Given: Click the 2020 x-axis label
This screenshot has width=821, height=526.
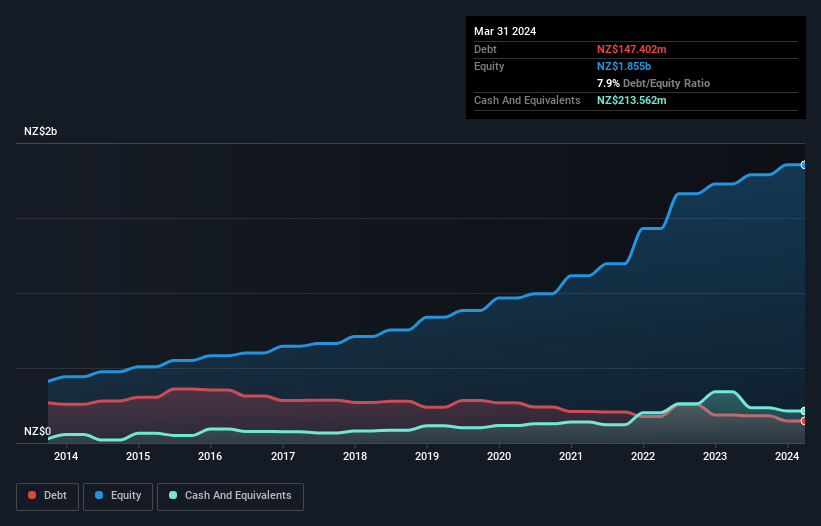Looking at the screenshot, I should click(499, 456).
